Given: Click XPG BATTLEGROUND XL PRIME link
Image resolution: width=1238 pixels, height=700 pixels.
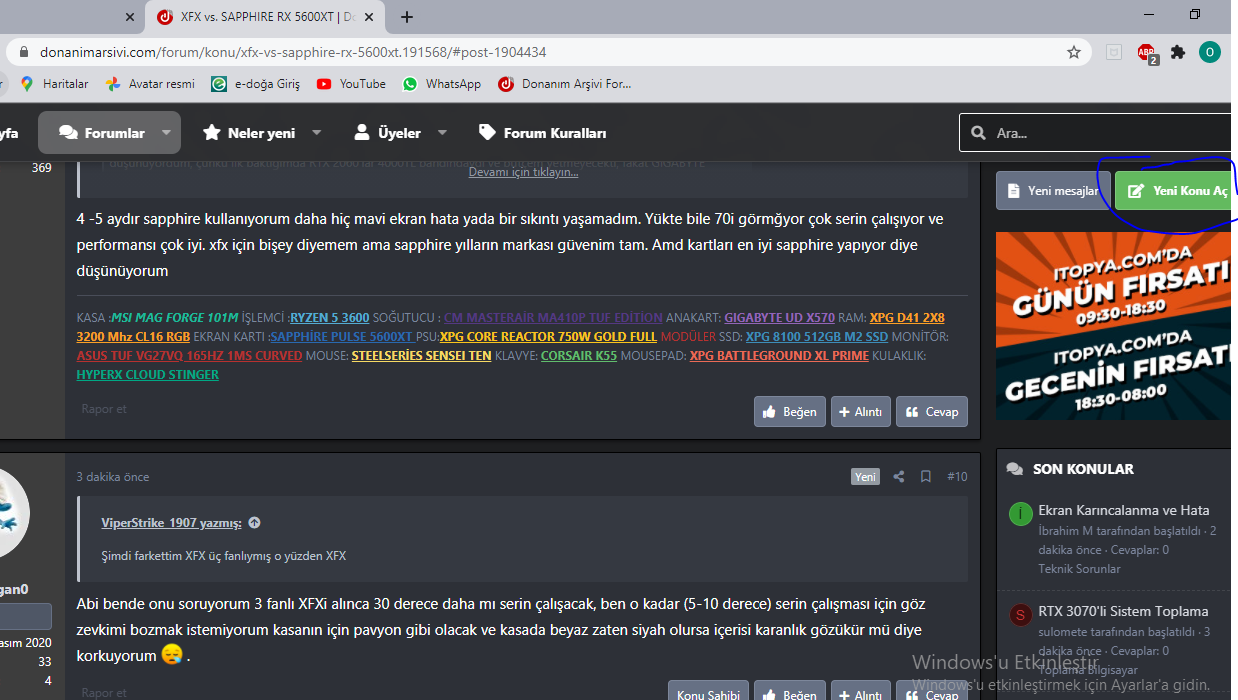Looking at the screenshot, I should point(779,355).
